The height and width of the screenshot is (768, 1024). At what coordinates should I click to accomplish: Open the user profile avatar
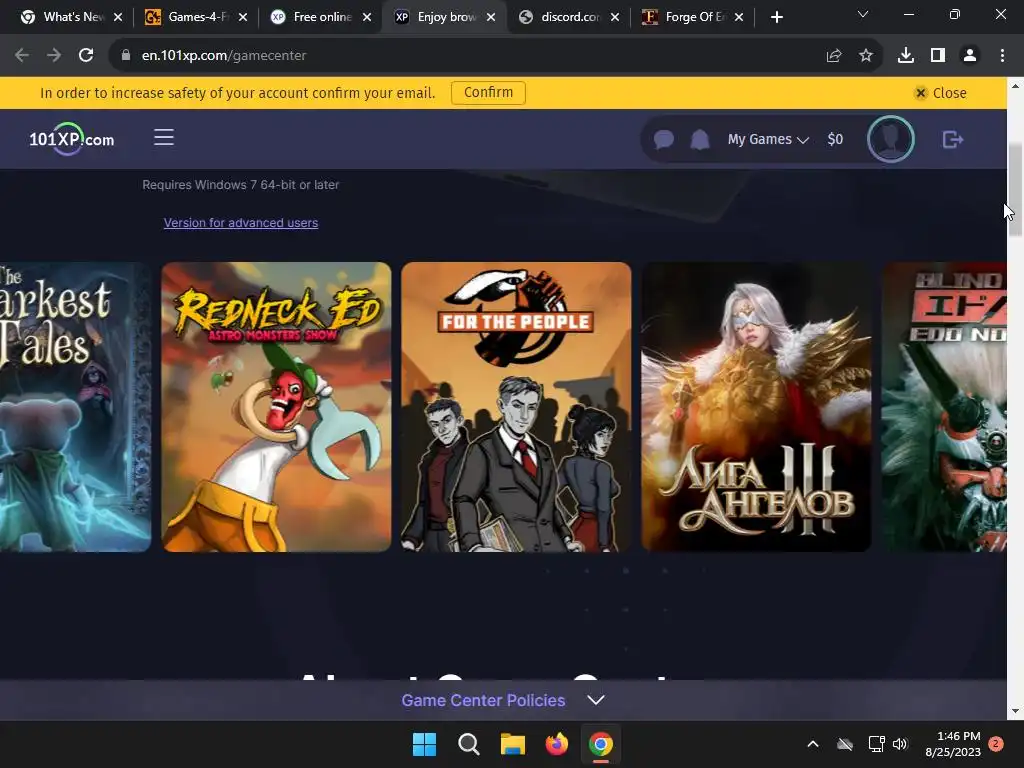pyautogui.click(x=890, y=139)
